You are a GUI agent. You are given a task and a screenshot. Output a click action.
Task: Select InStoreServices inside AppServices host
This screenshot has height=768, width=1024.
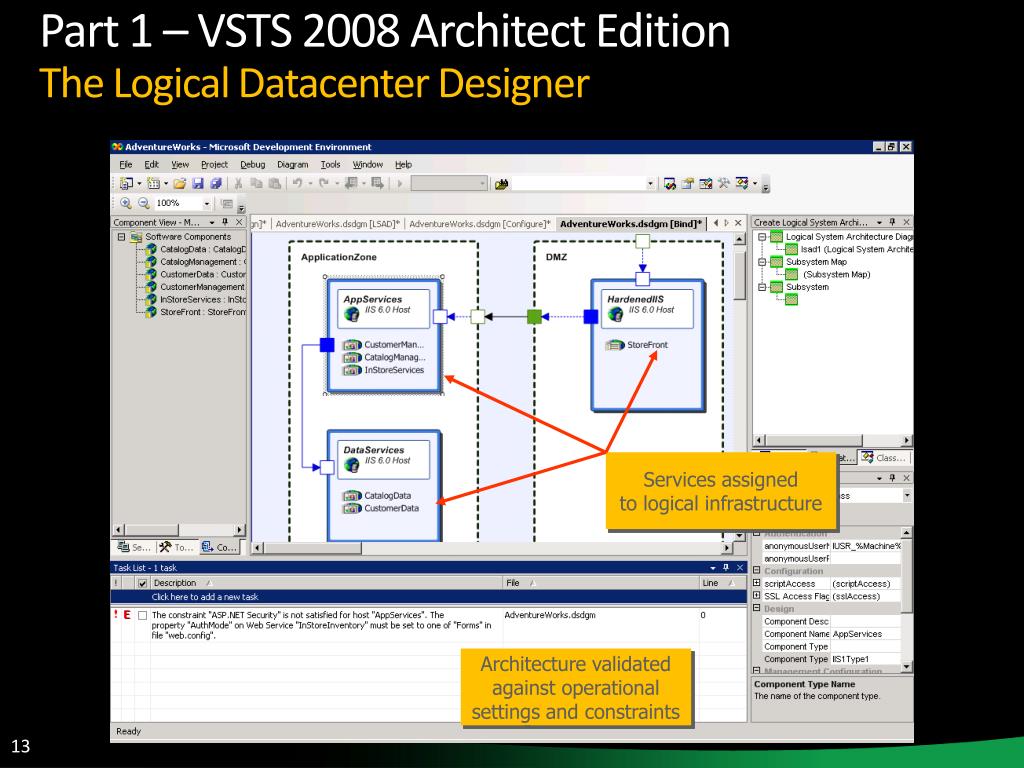394,370
